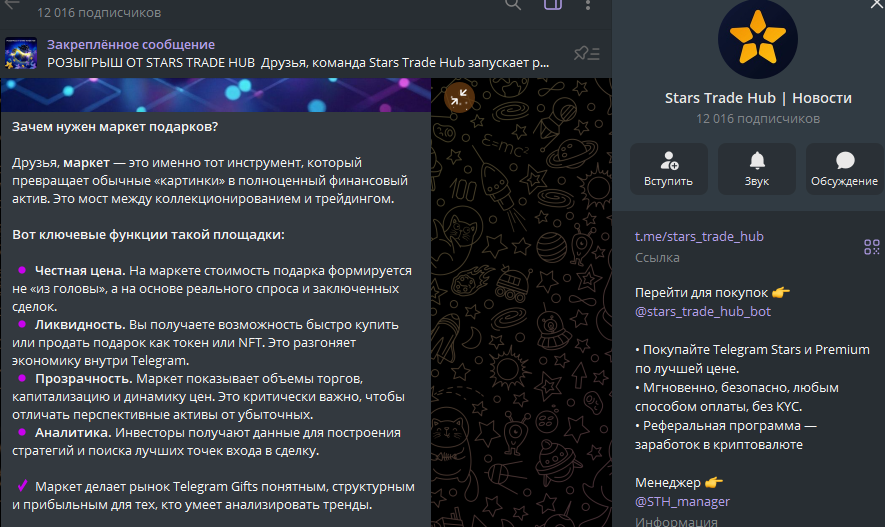This screenshot has height=527, width=885.
Task: Click the search icon in chat header
Action: (513, 5)
